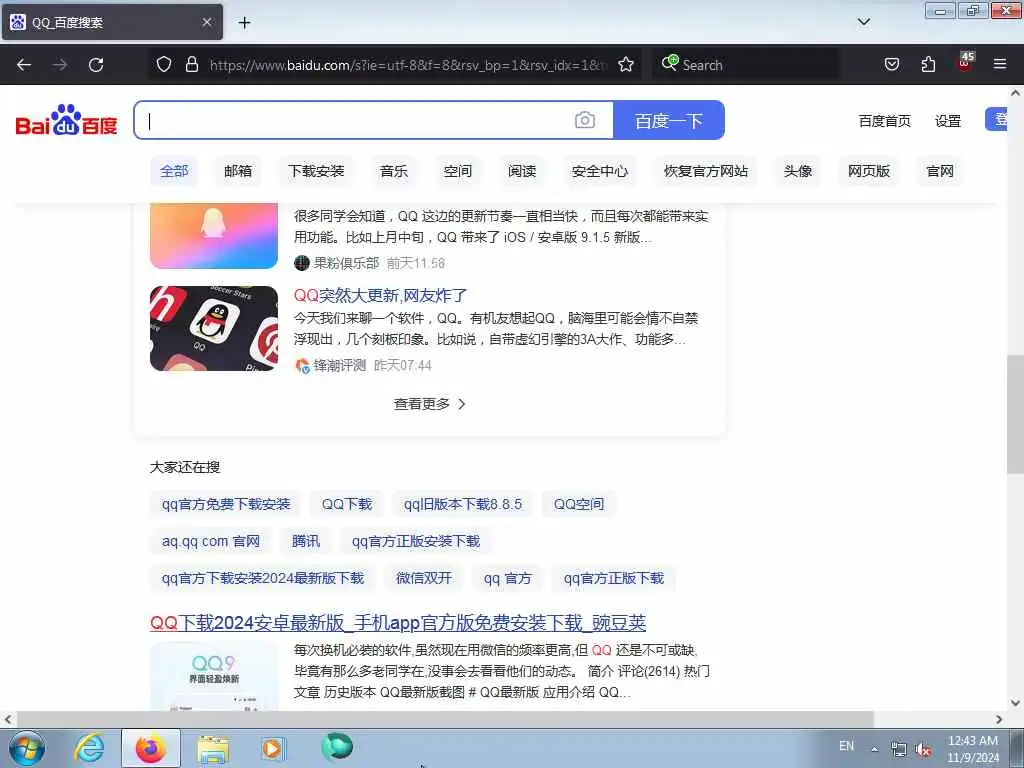Click the Baidu logo

click(x=66, y=120)
